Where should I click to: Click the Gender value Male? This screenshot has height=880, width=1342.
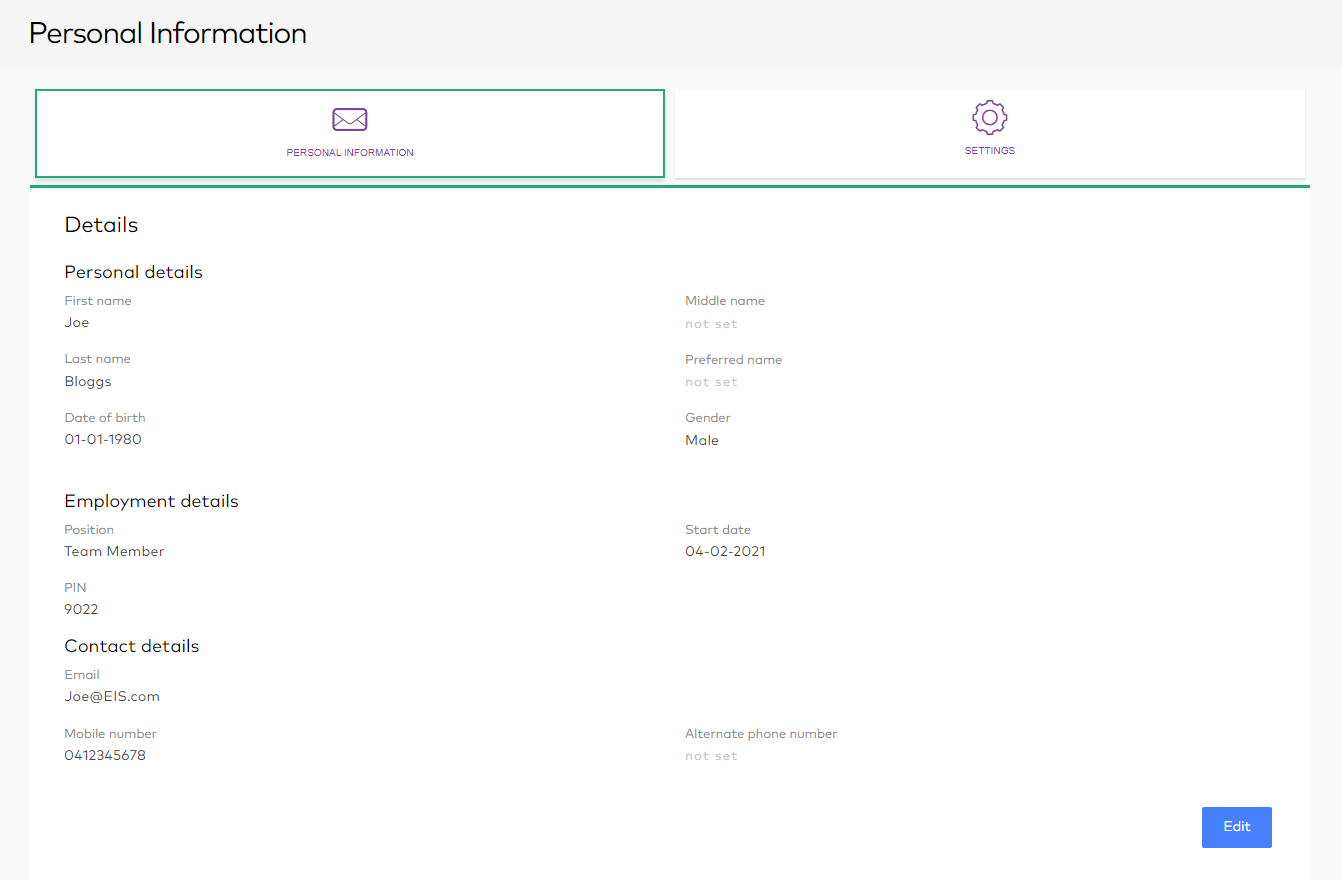click(x=701, y=441)
